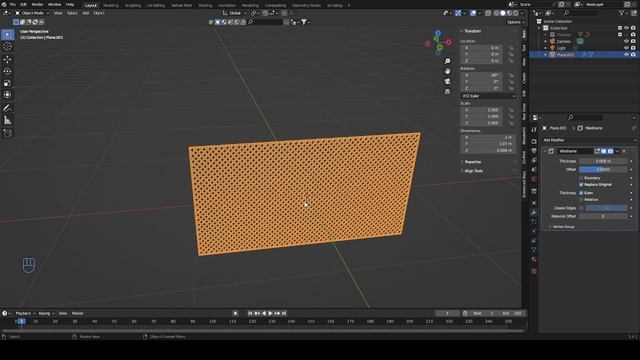Image resolution: width=640 pixels, height=360 pixels.
Task: Open the Playback menu in timeline
Action: [24, 313]
